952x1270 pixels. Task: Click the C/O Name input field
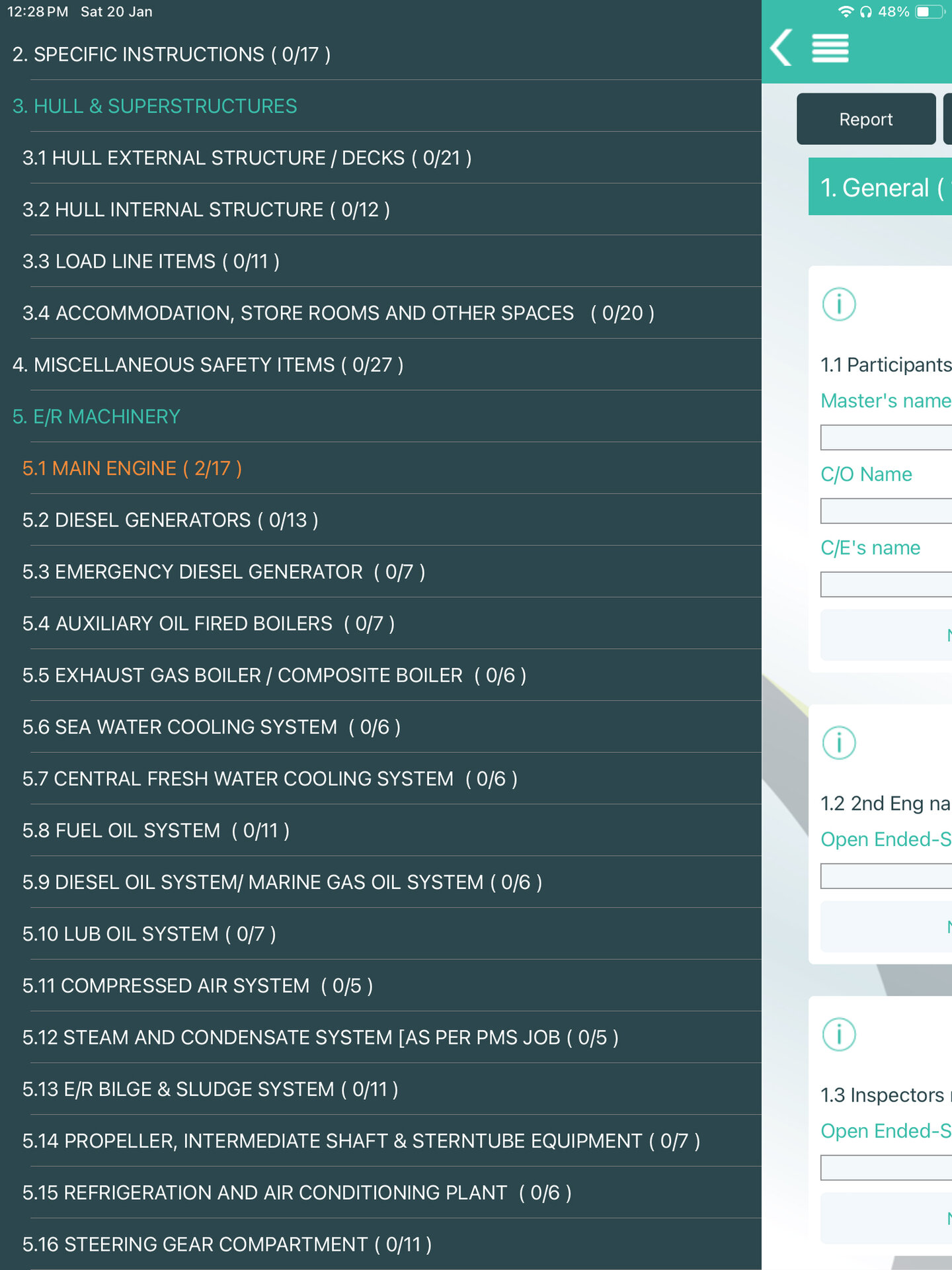pyautogui.click(x=886, y=511)
